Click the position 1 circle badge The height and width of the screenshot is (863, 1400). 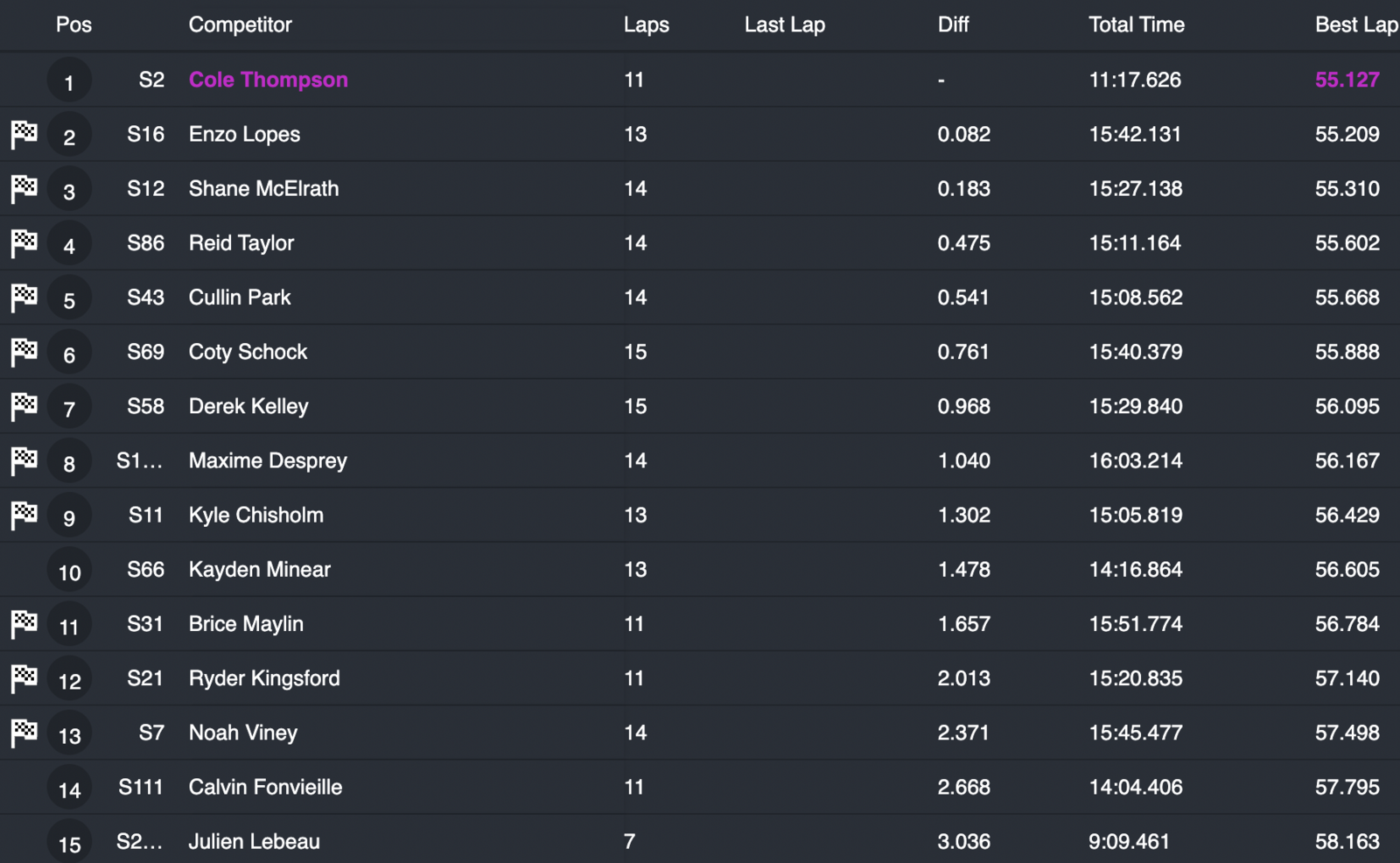[69, 81]
